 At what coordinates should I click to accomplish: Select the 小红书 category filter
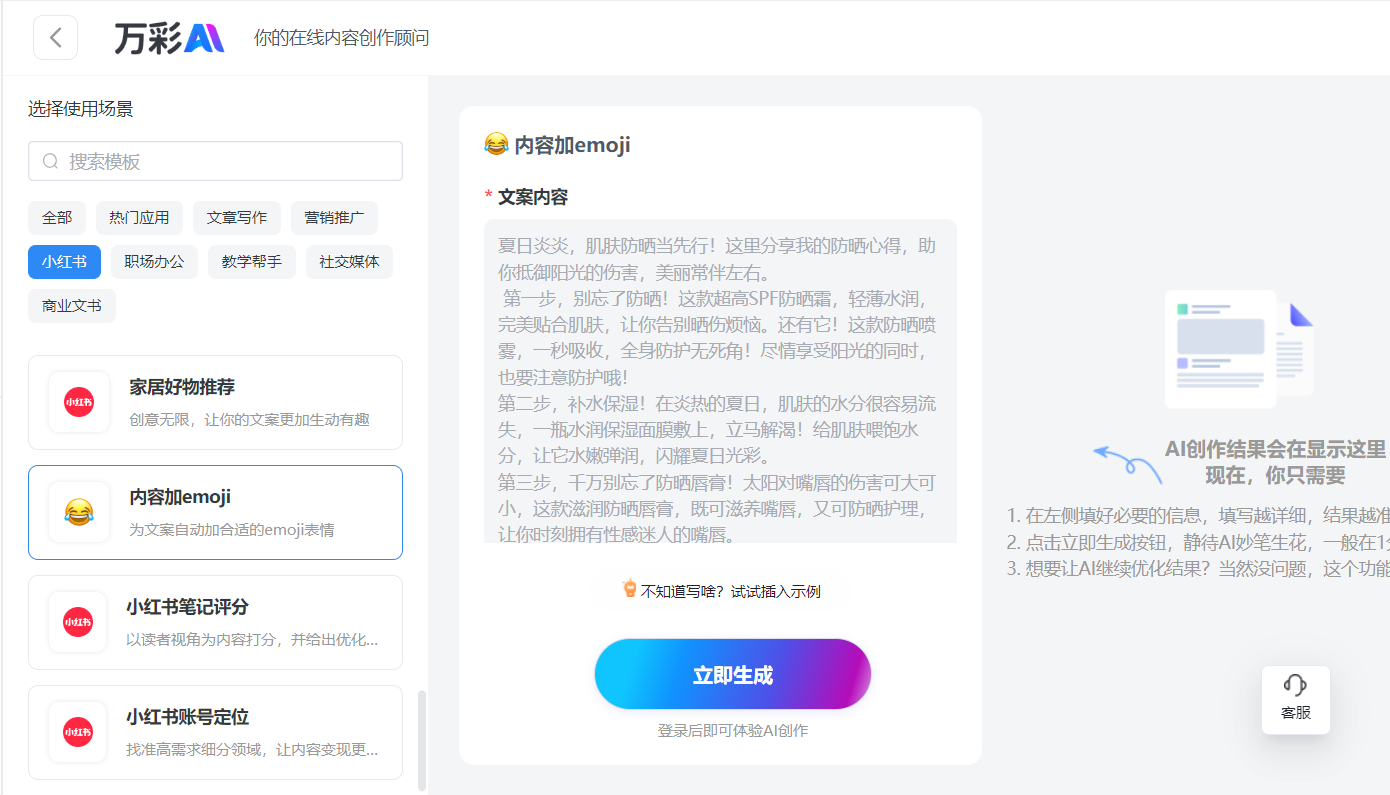coord(64,262)
